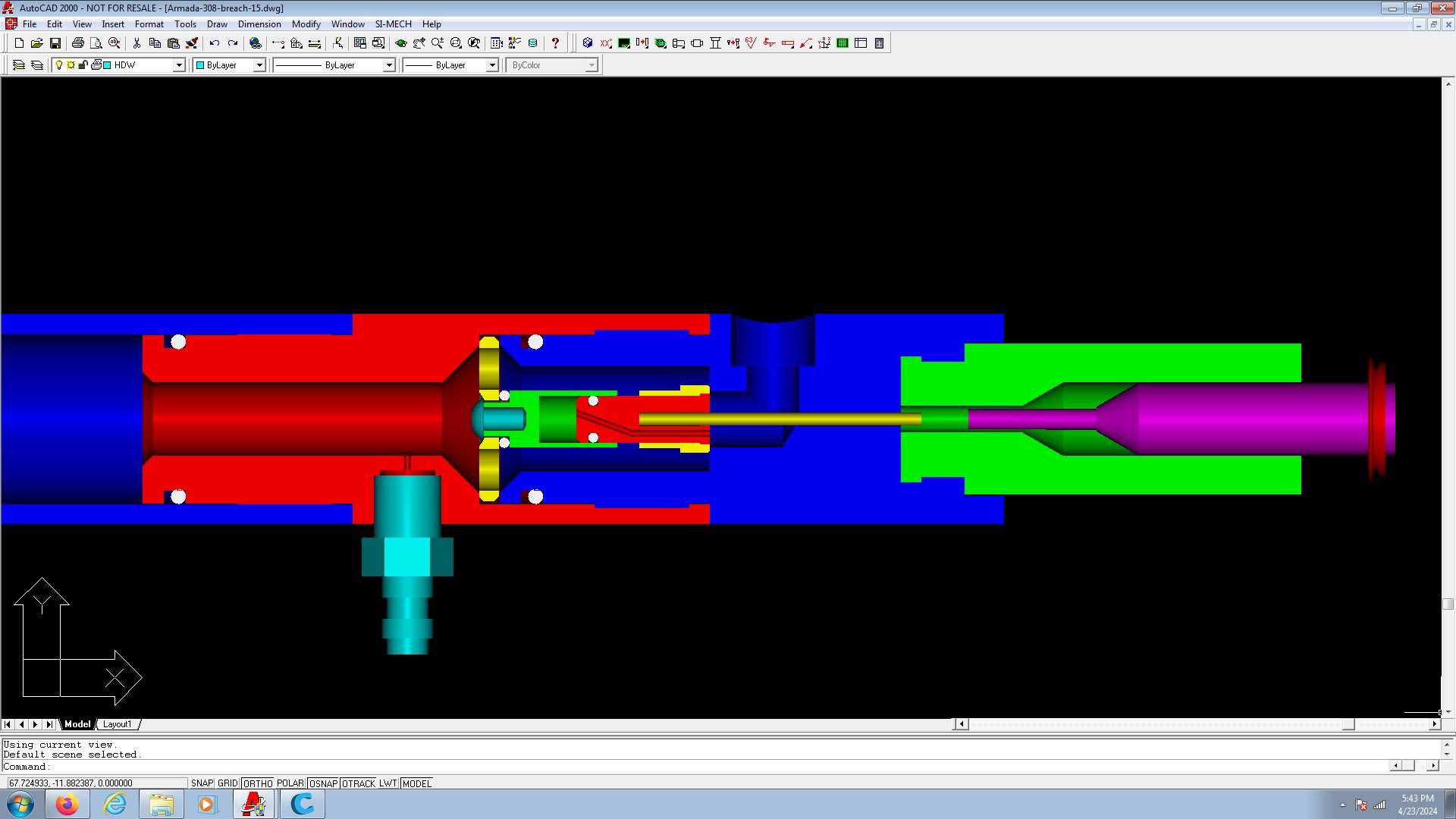Image resolution: width=1456 pixels, height=819 pixels.
Task: Toggle SNAP mode in status bar
Action: coord(202,783)
